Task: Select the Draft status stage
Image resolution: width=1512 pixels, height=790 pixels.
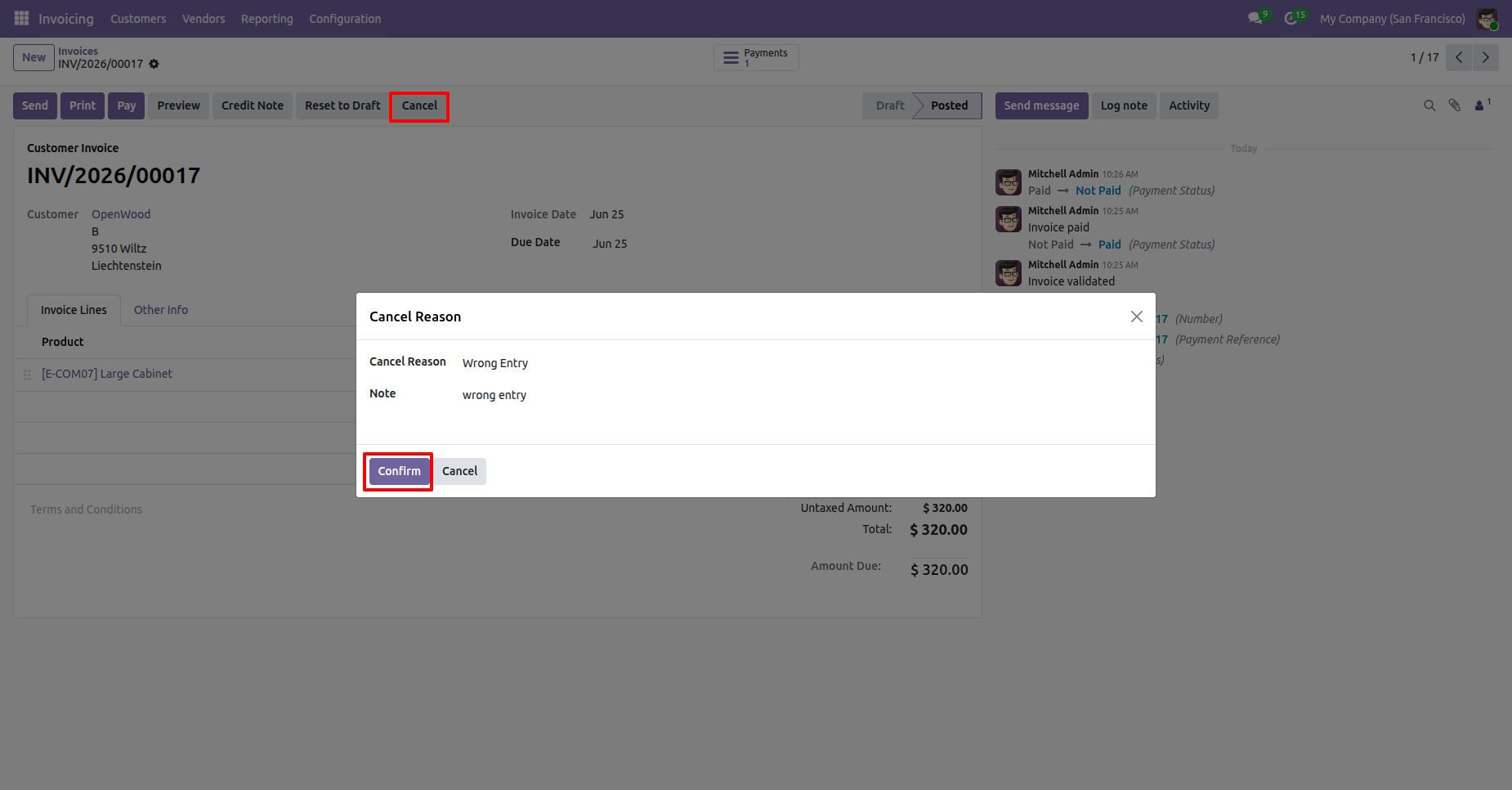Action: click(889, 105)
